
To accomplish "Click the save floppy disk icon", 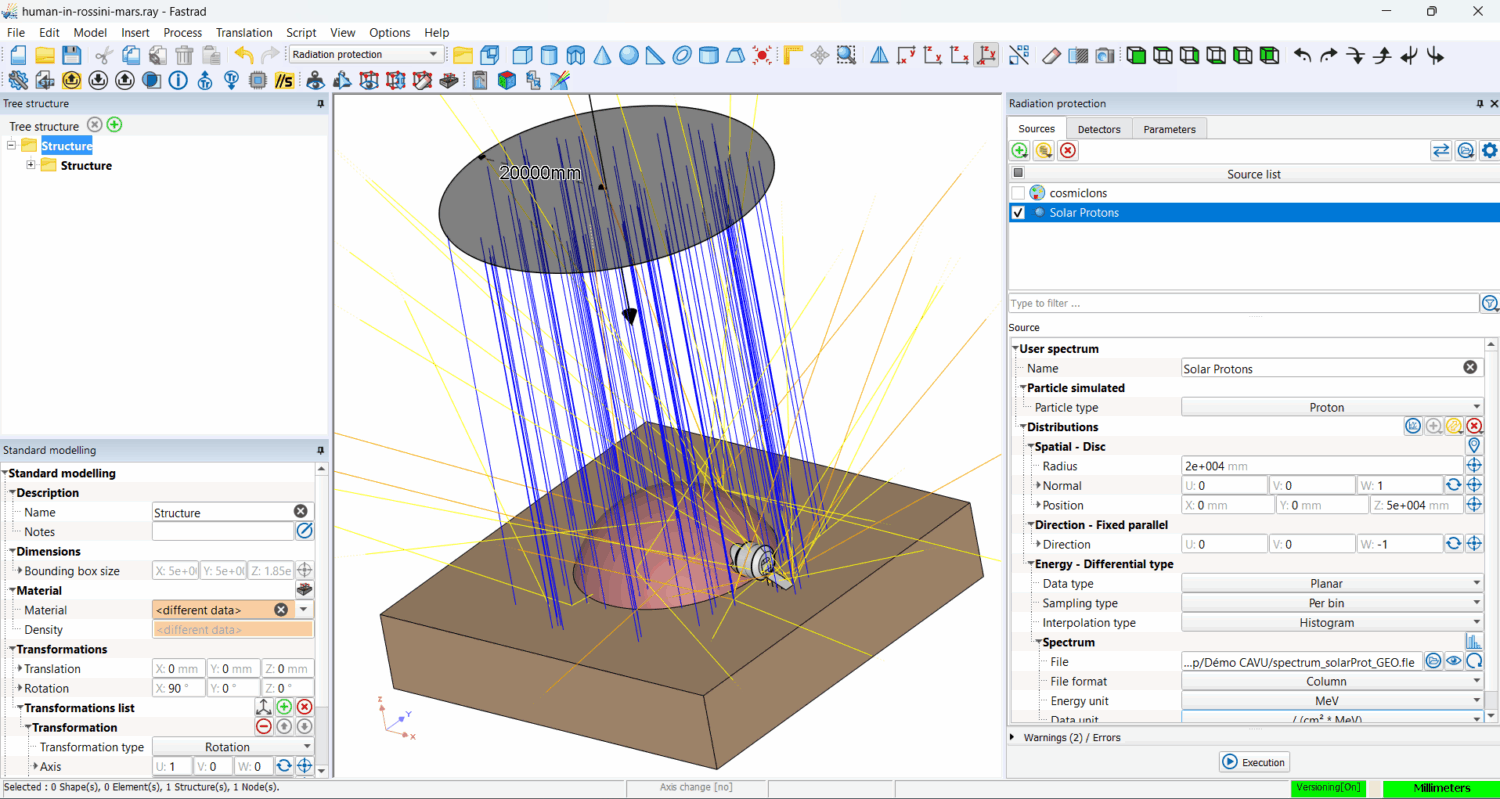I will pyautogui.click(x=71, y=55).
